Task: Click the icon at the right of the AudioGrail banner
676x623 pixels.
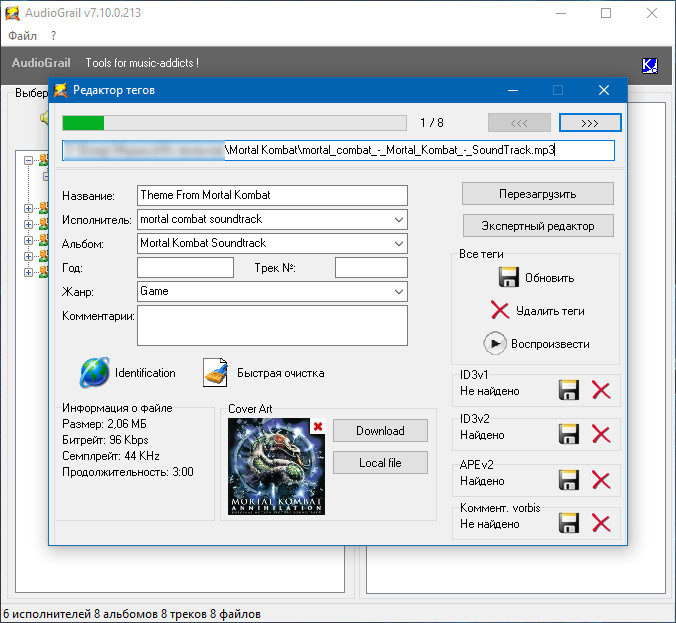Action: (650, 66)
